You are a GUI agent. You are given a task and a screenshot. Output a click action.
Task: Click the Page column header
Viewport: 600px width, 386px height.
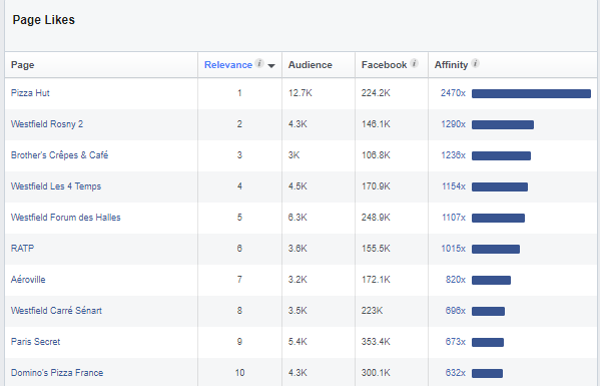(23, 65)
